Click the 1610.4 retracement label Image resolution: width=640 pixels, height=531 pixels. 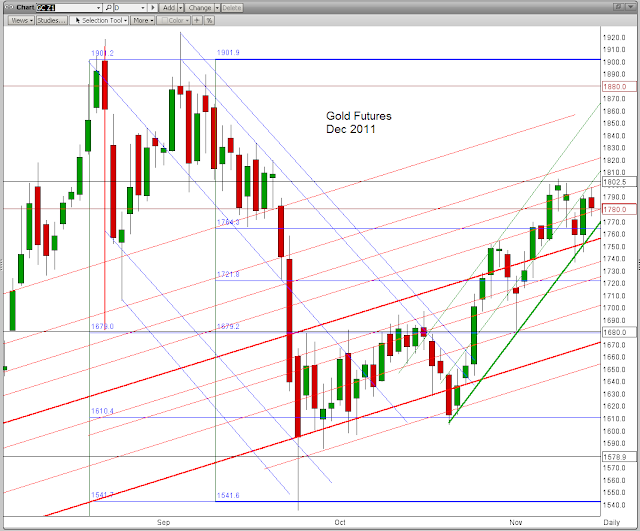(x=102, y=411)
